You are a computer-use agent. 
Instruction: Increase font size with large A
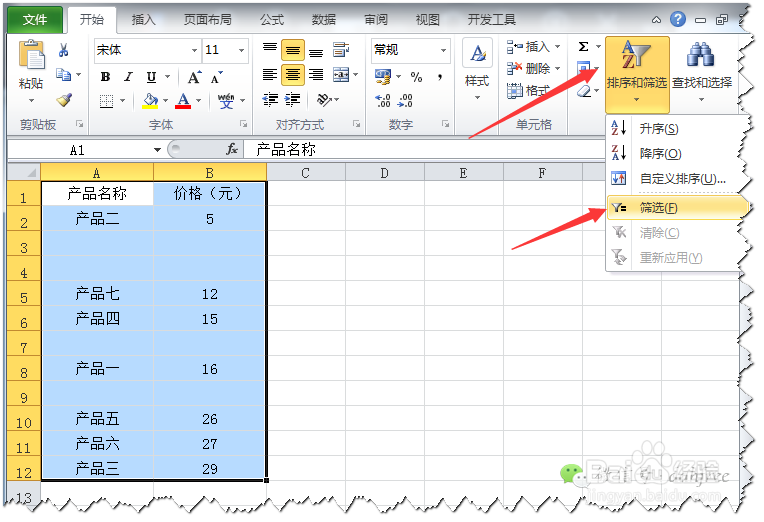pos(194,77)
